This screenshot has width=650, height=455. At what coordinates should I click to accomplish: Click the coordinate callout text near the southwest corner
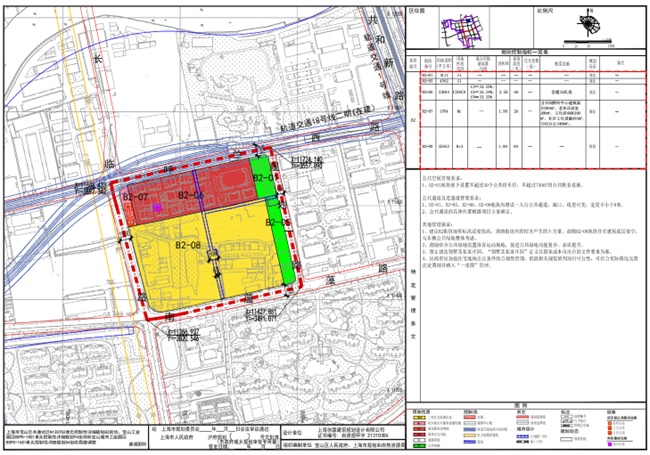click(x=184, y=335)
